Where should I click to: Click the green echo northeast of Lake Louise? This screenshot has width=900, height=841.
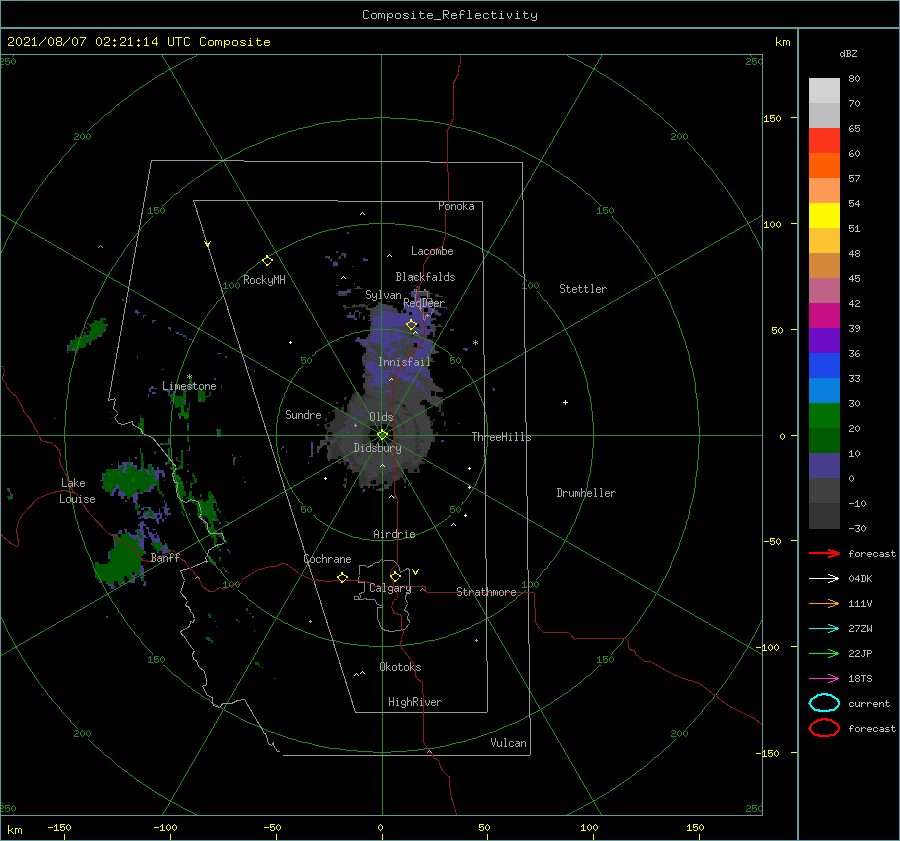coord(131,478)
